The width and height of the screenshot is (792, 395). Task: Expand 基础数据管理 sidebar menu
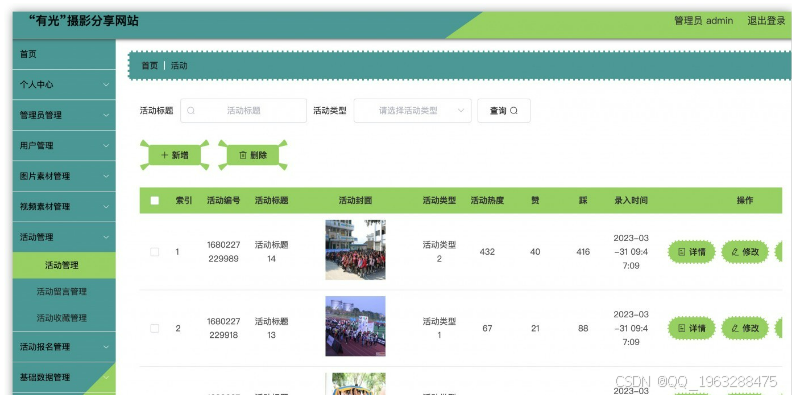(64, 377)
